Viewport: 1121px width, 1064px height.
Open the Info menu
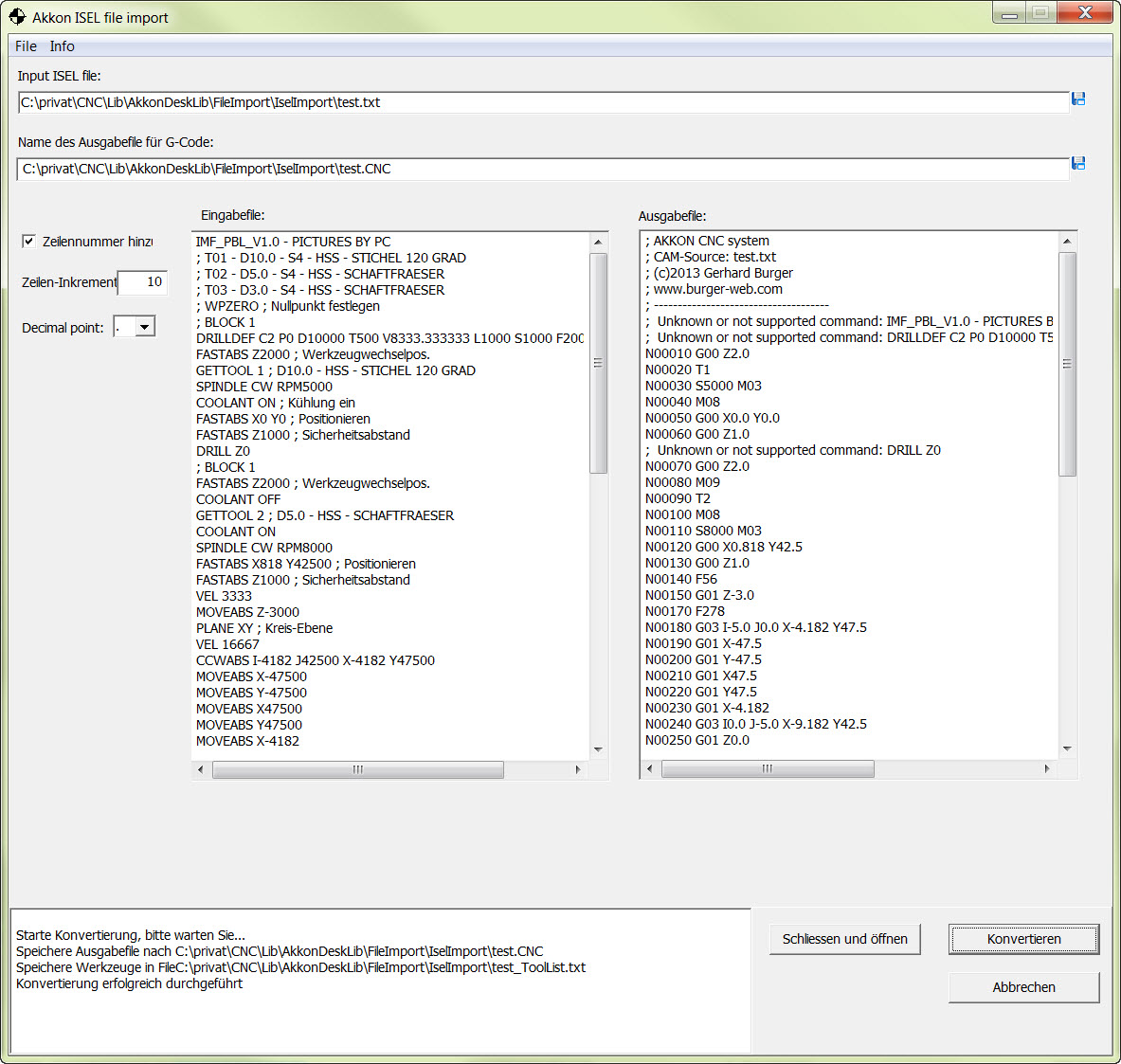tap(62, 46)
